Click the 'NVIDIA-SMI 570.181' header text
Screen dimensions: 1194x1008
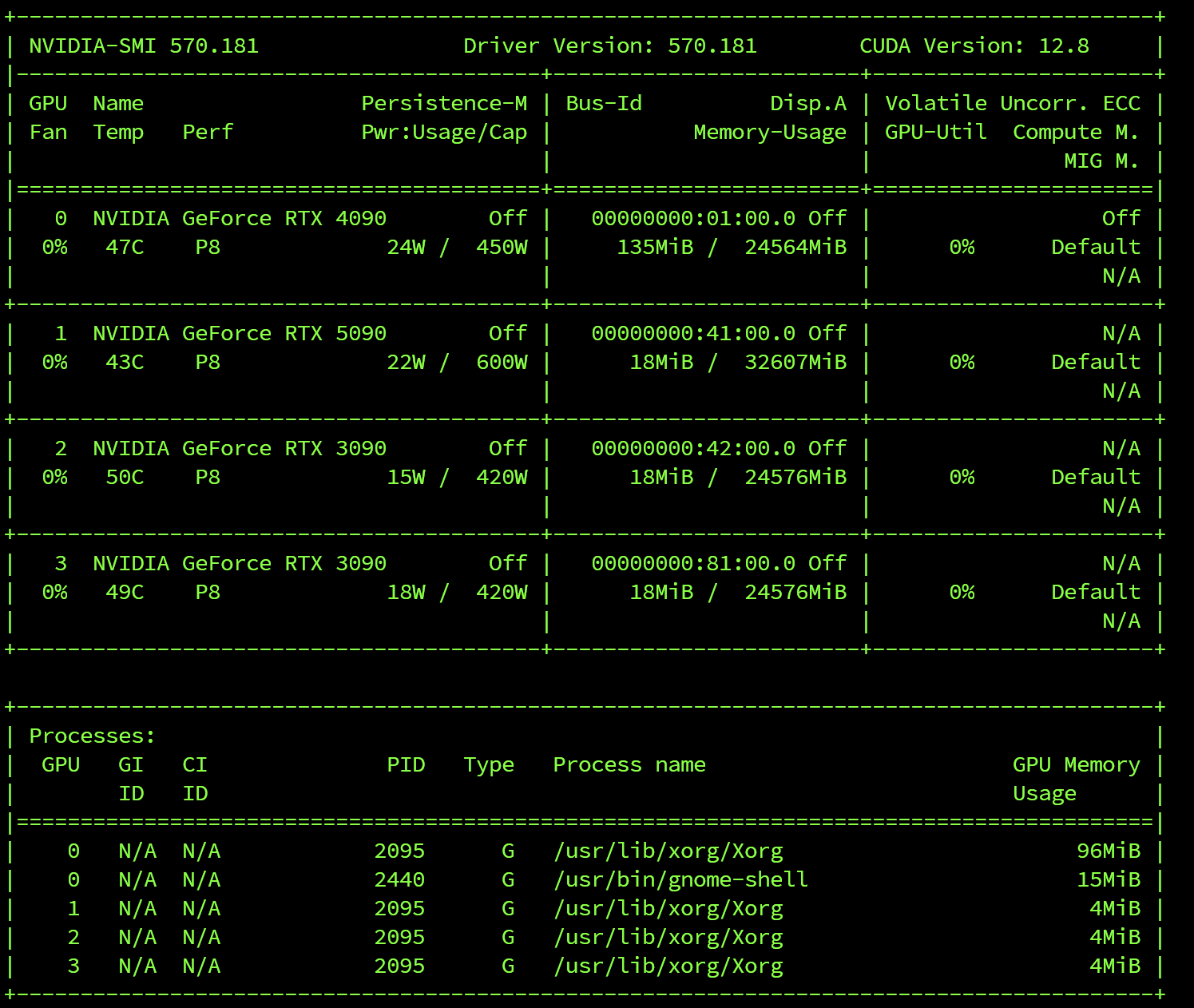[x=144, y=46]
